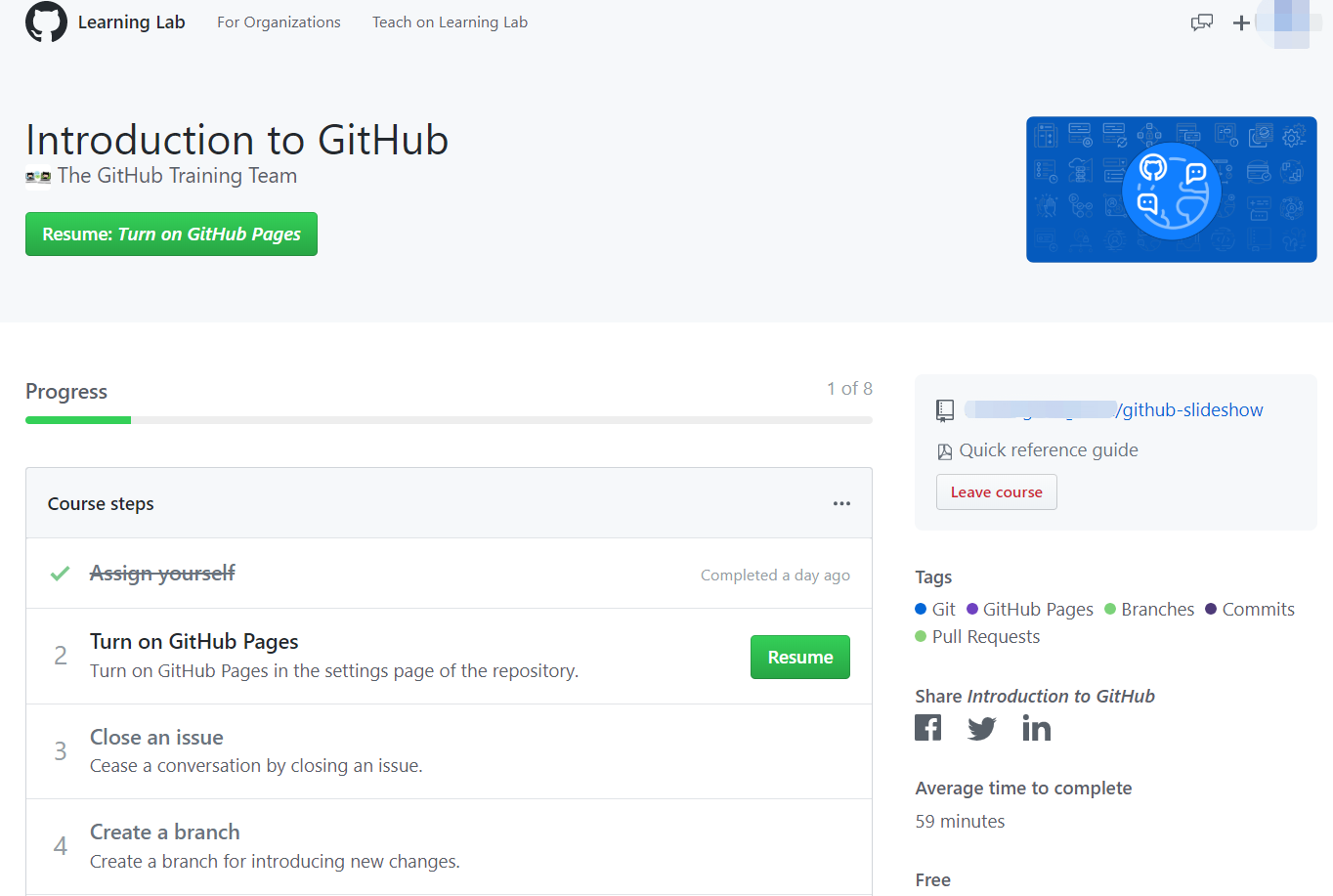Click the GitHub Training Team avatar icon
Screen dimensions: 1333x896
click(38, 177)
